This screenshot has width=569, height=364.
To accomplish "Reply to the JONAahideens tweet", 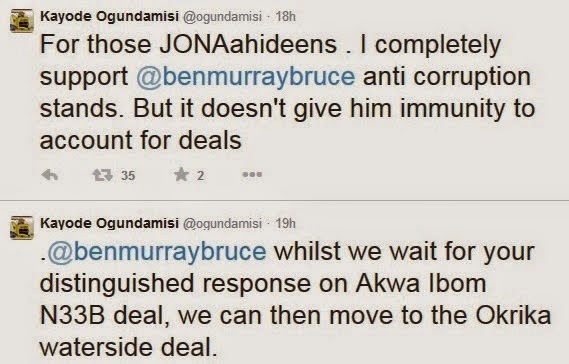I will point(50,175).
